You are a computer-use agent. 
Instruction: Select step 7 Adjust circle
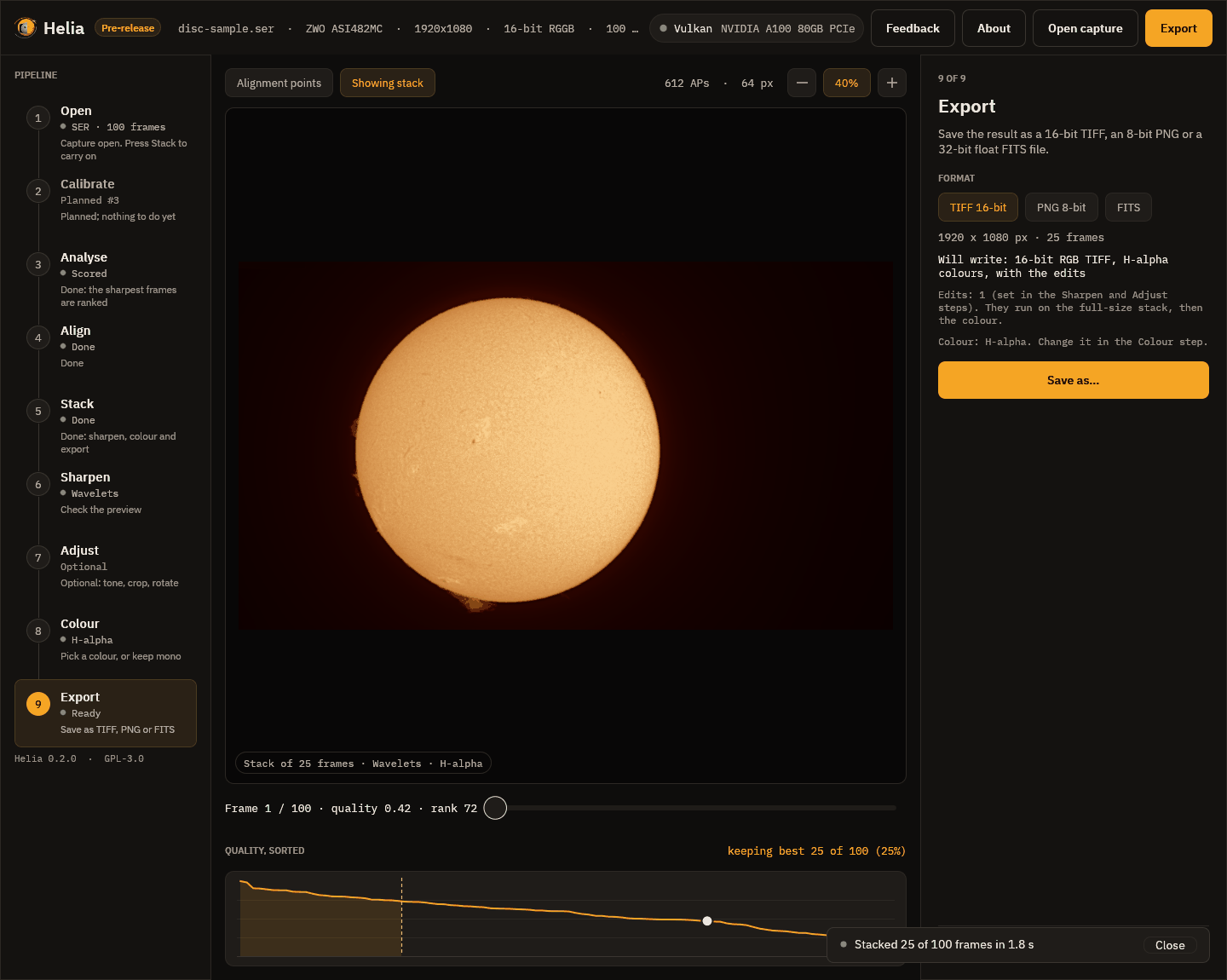pyautogui.click(x=38, y=557)
